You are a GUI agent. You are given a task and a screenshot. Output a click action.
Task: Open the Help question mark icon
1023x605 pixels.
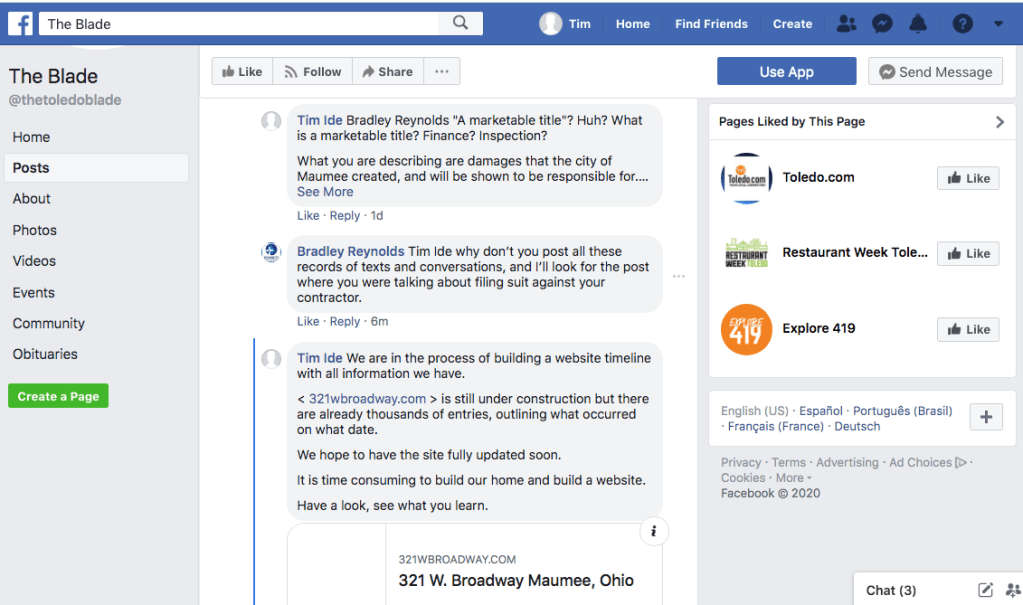point(962,24)
